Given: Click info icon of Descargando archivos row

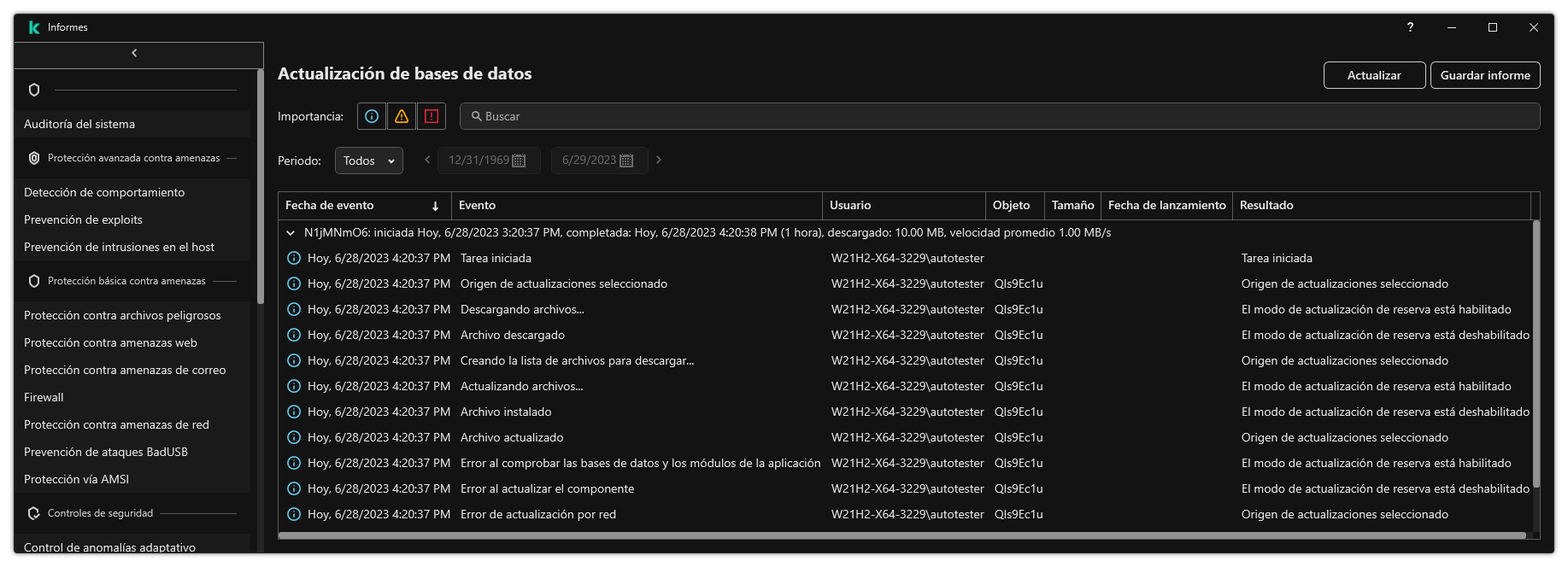Looking at the screenshot, I should click(294, 309).
